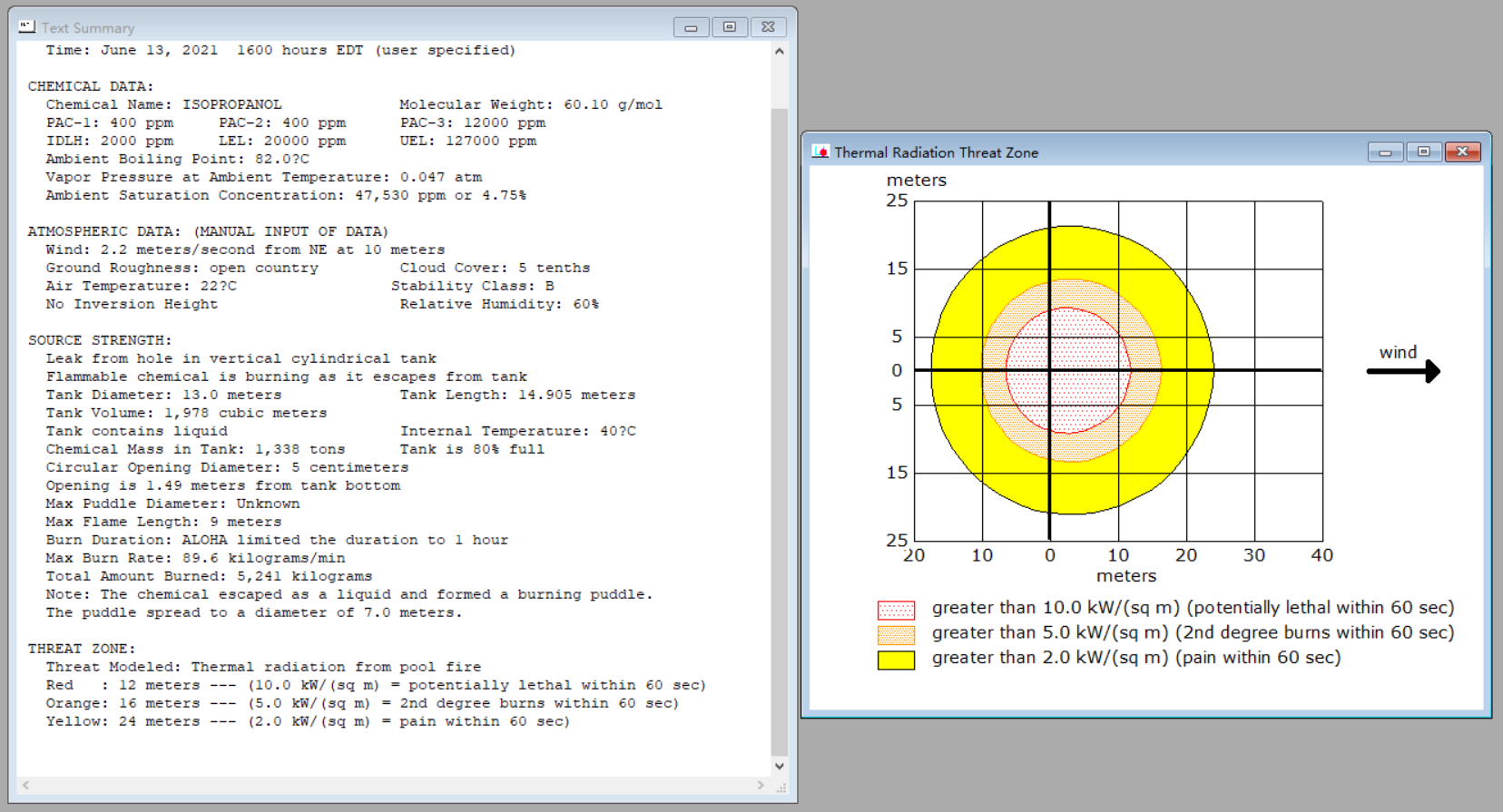Screen dimensions: 1503x812
Task: Click 'Max Burn Rate: 89.6 kilograms/min' line
Action: (195, 558)
